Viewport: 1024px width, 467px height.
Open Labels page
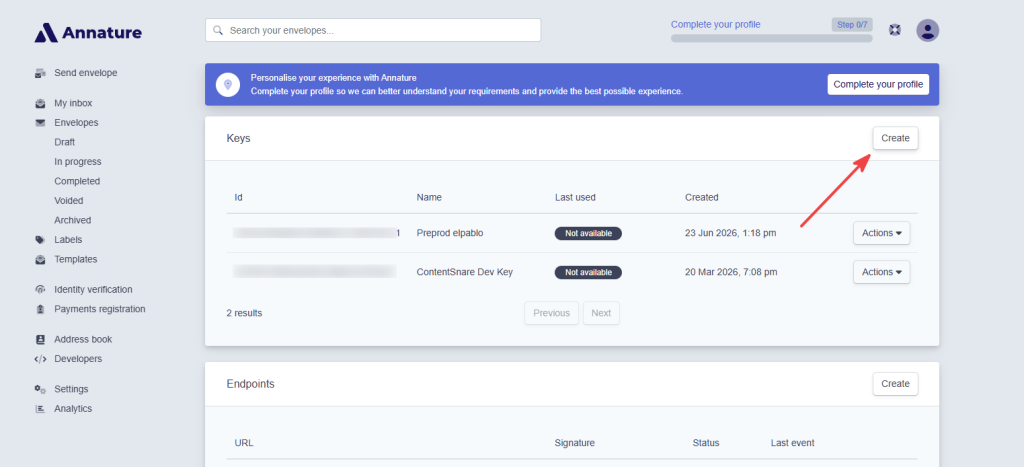click(68, 240)
